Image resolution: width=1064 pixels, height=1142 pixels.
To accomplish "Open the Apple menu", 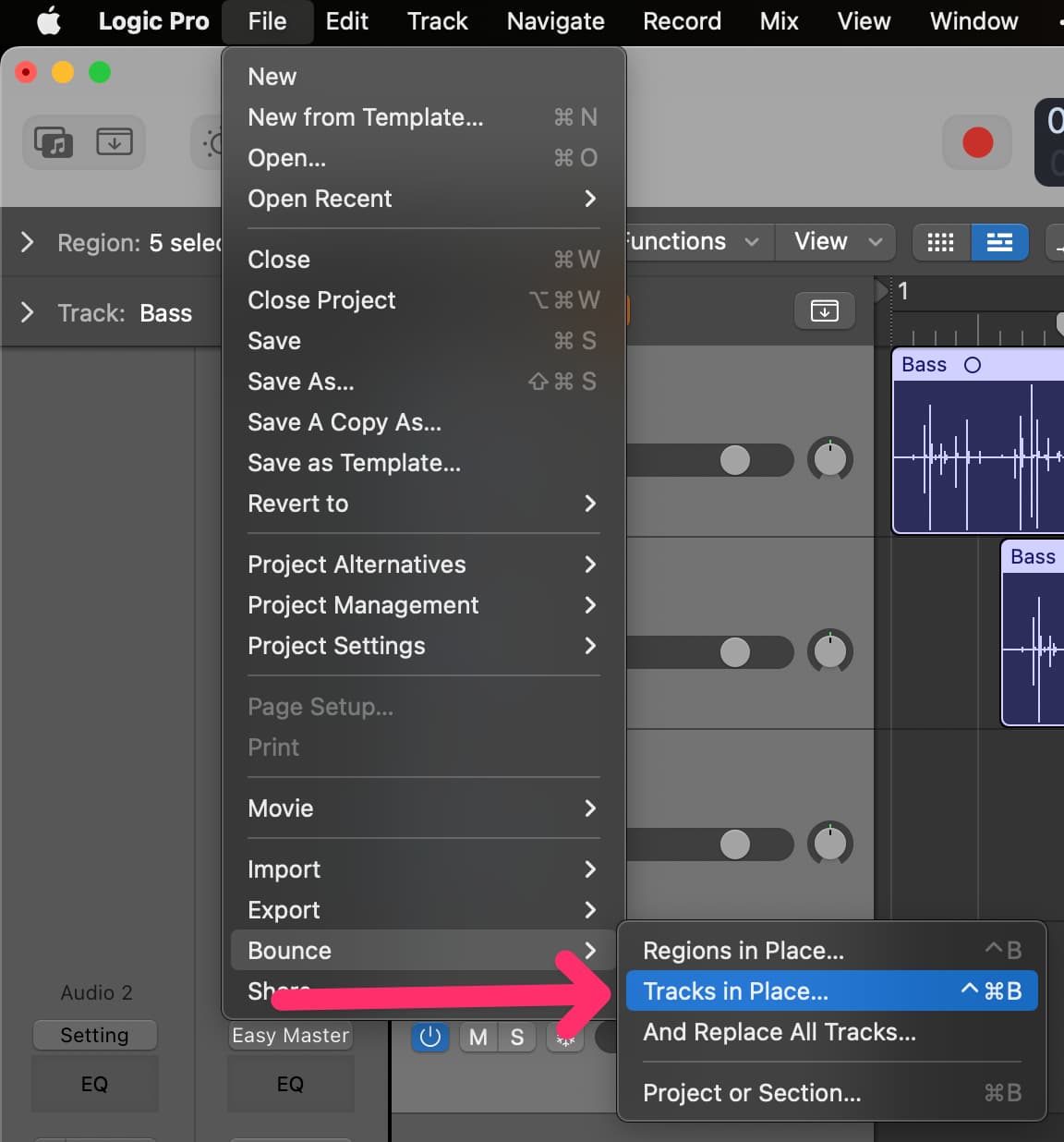I will pyautogui.click(x=49, y=20).
